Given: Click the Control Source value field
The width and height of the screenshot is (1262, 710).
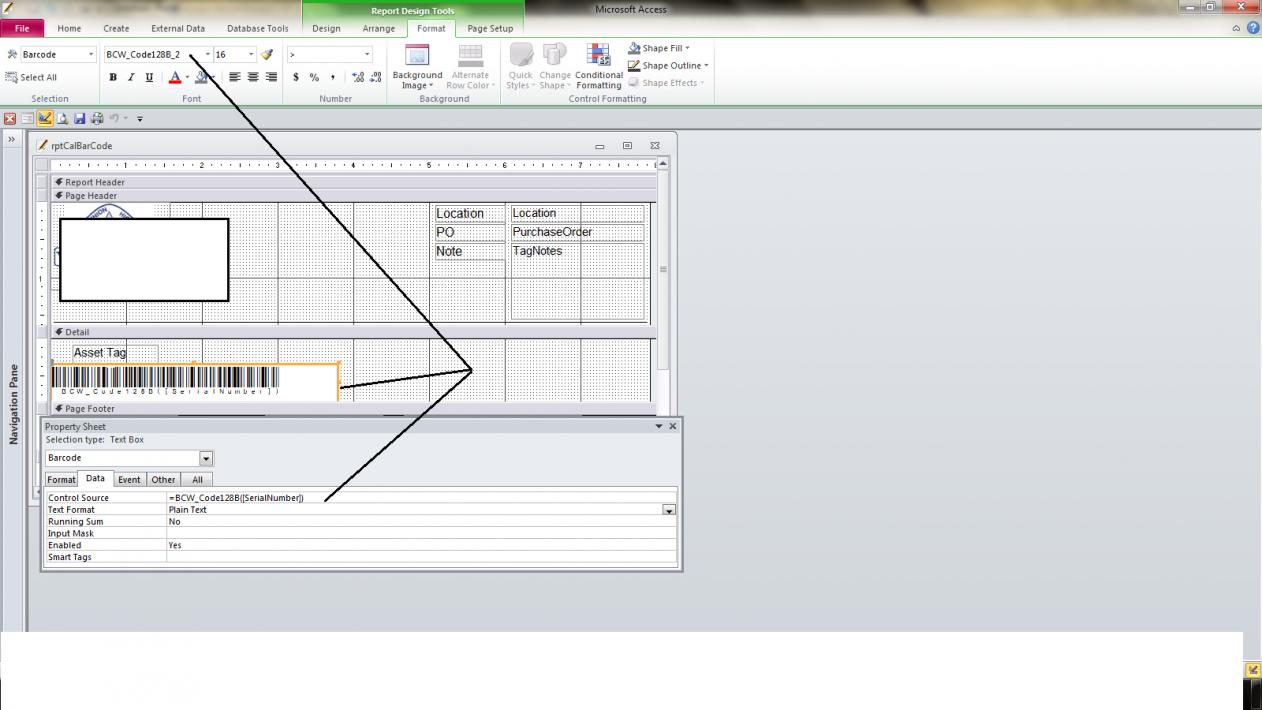Looking at the screenshot, I should (x=421, y=497).
